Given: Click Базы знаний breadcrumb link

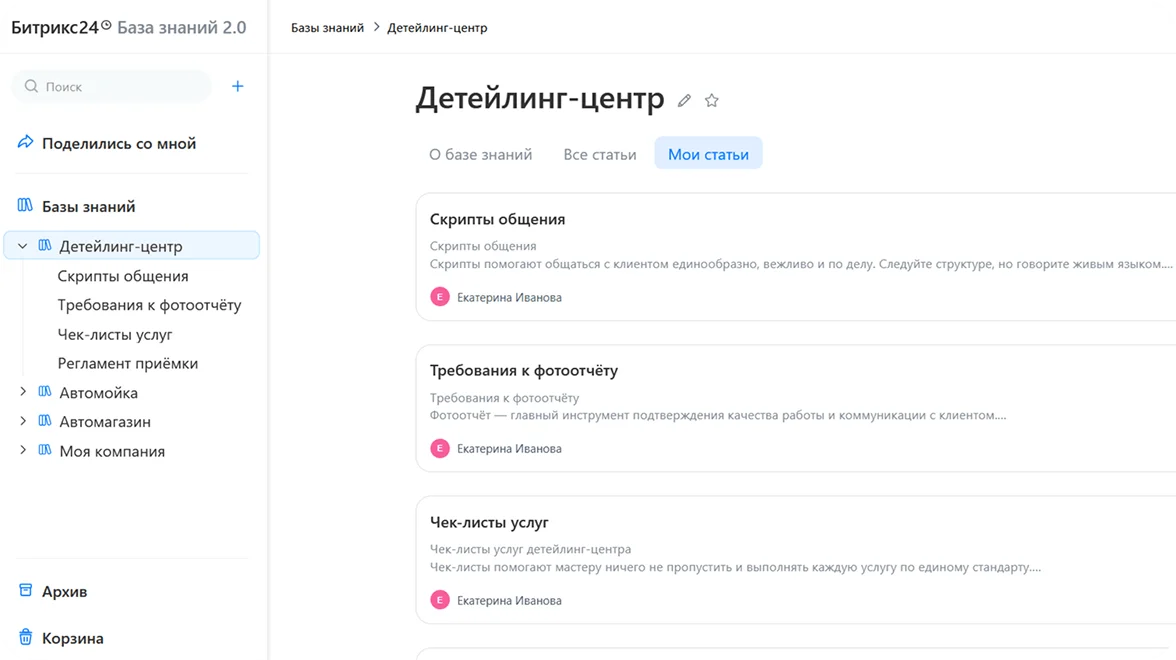Looking at the screenshot, I should [x=327, y=28].
